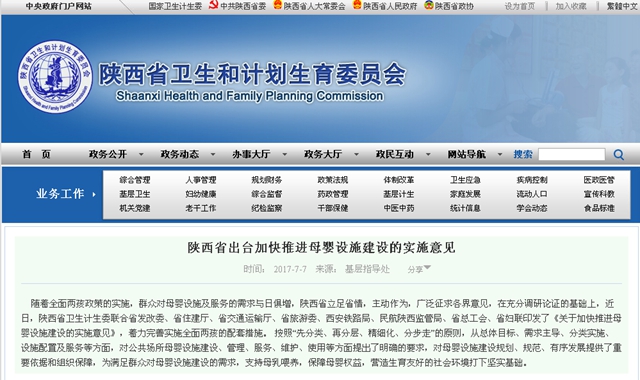This screenshot has height=380, width=640.
Task: Click the 业务工作 section label
Action: point(60,194)
